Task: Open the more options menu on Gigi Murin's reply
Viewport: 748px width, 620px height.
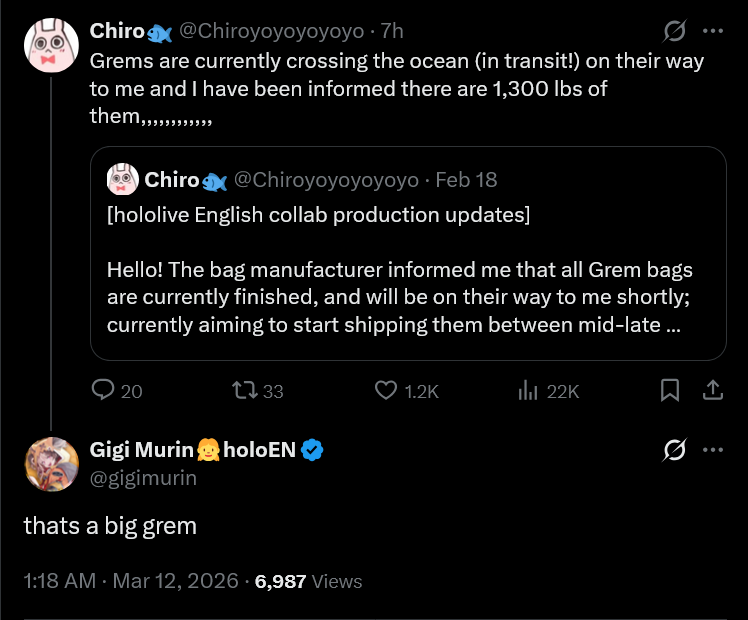Action: [713, 450]
